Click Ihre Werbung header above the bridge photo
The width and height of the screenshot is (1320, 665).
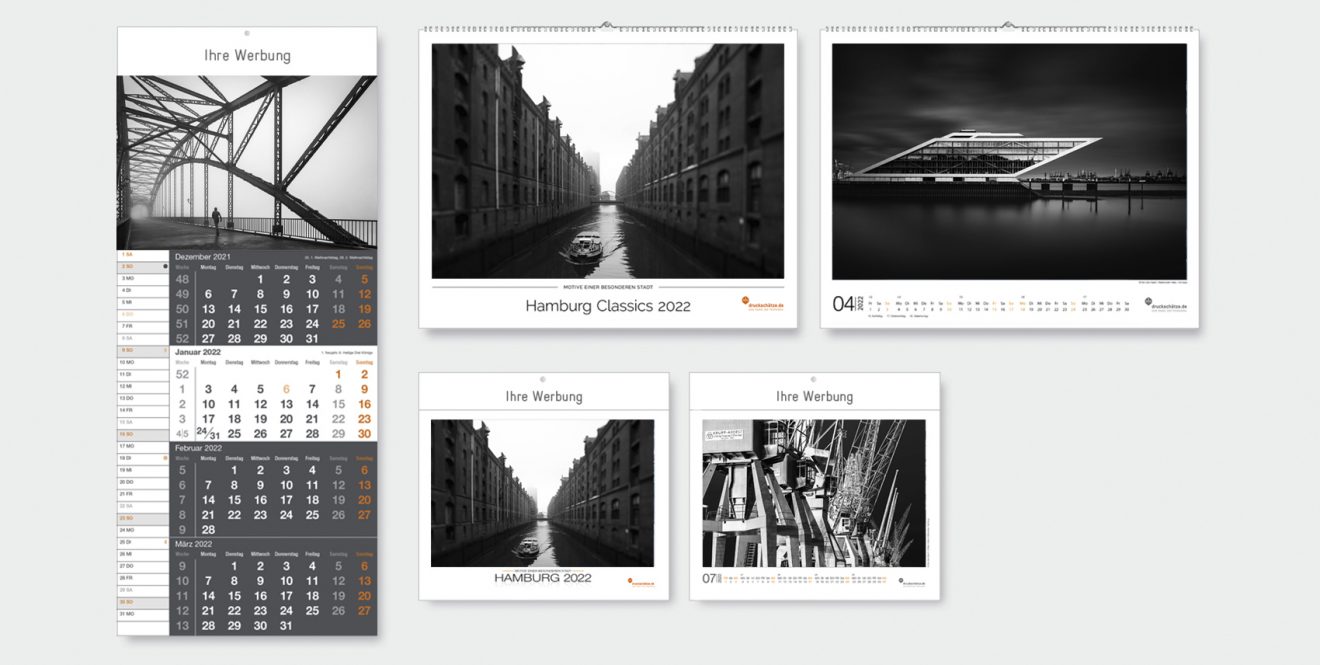pyautogui.click(x=247, y=56)
